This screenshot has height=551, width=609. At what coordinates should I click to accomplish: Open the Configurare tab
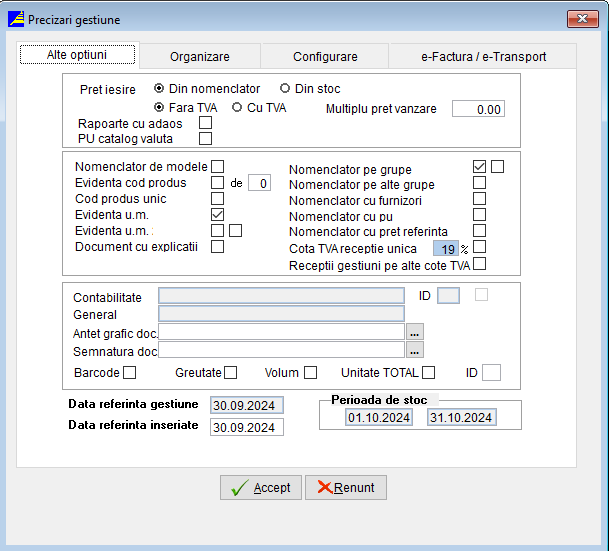[325, 57]
